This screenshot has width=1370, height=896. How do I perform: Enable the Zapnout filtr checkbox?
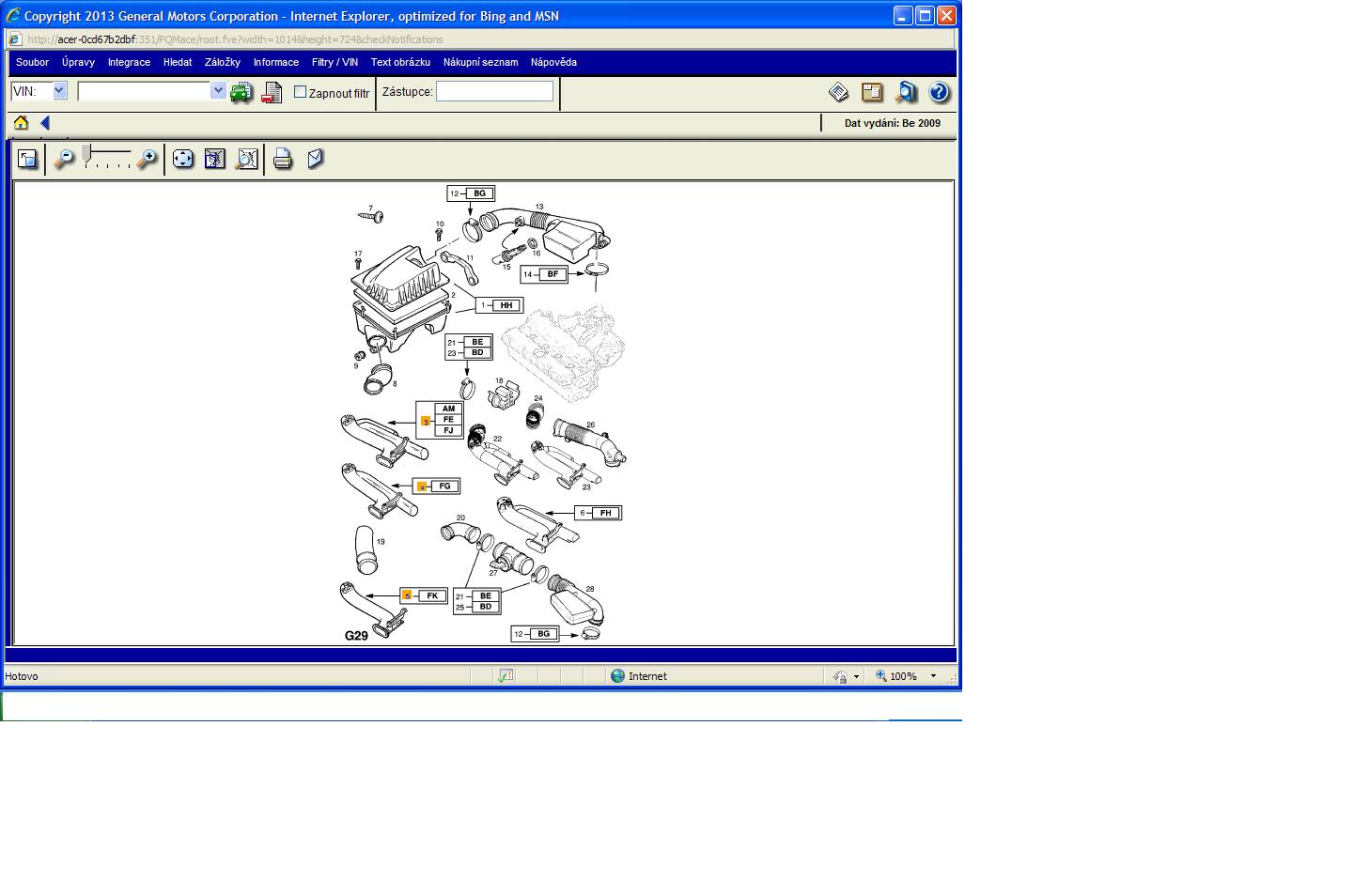[301, 92]
